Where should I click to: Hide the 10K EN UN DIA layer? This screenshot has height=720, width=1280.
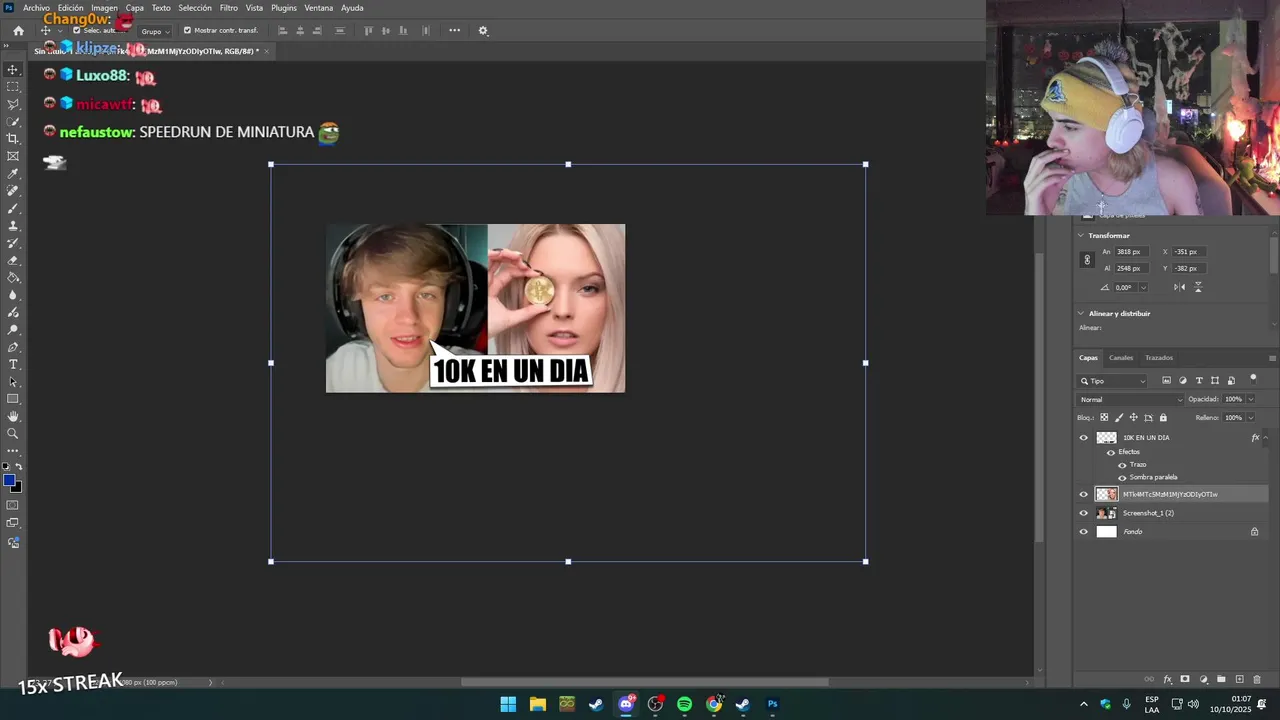(1083, 438)
